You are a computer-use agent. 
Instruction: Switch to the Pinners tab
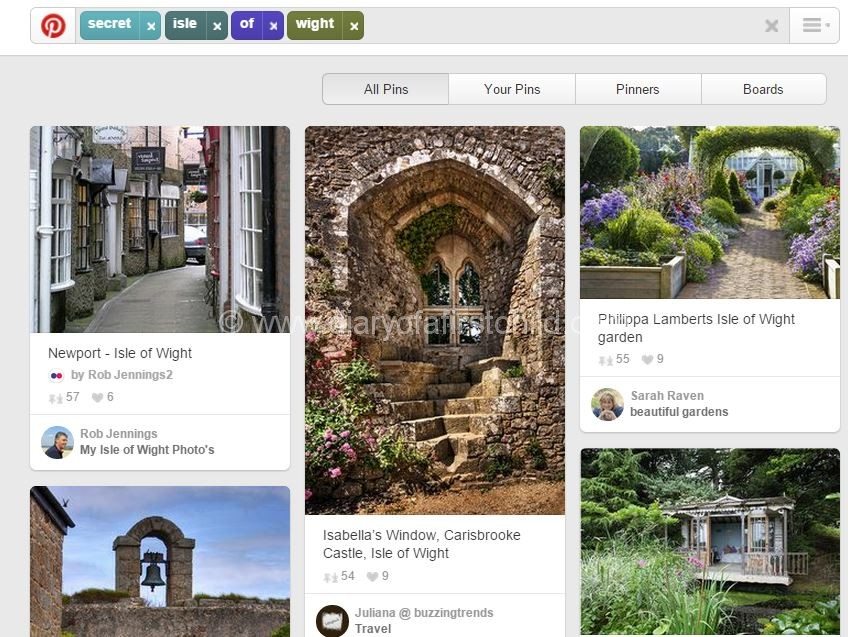point(637,89)
